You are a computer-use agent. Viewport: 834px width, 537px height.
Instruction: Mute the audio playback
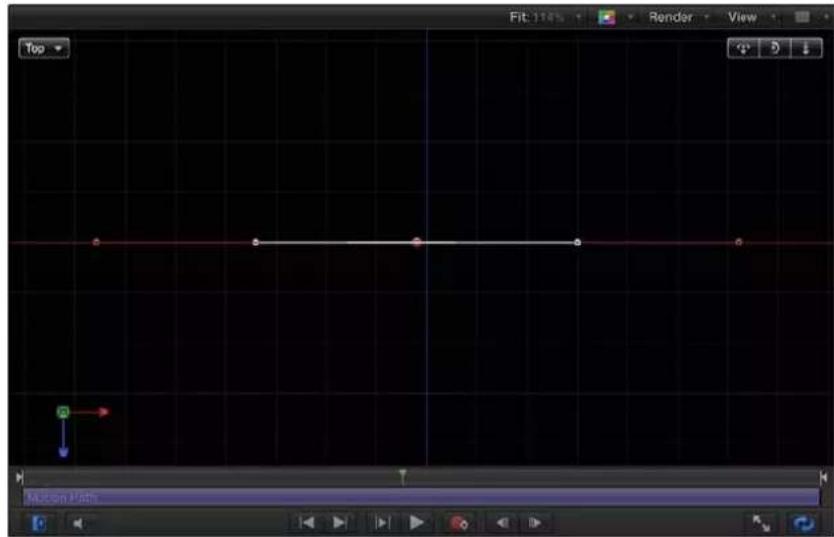pyautogui.click(x=78, y=524)
